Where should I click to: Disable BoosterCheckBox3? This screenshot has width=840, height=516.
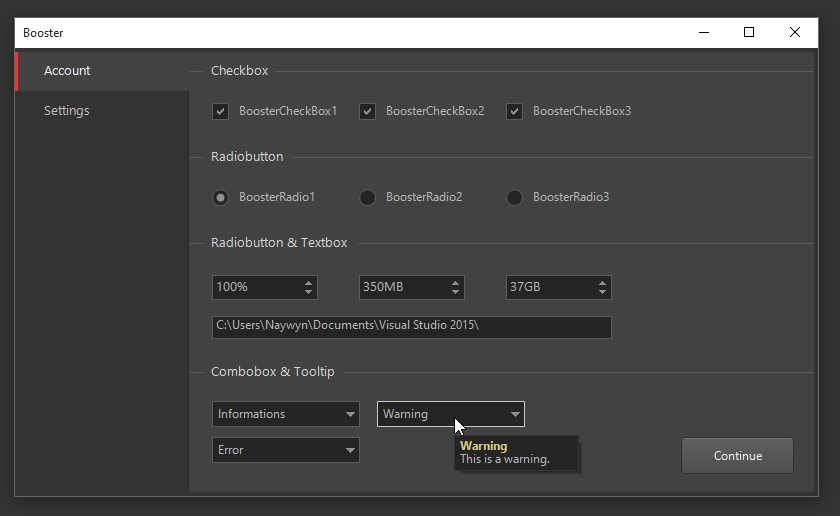point(514,111)
